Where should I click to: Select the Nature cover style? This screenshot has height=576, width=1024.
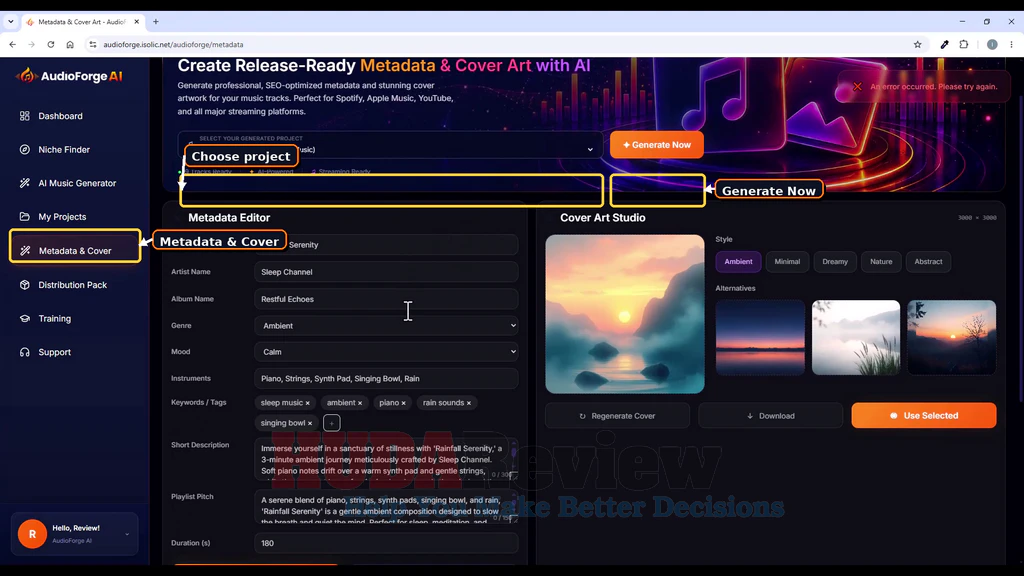pos(881,261)
